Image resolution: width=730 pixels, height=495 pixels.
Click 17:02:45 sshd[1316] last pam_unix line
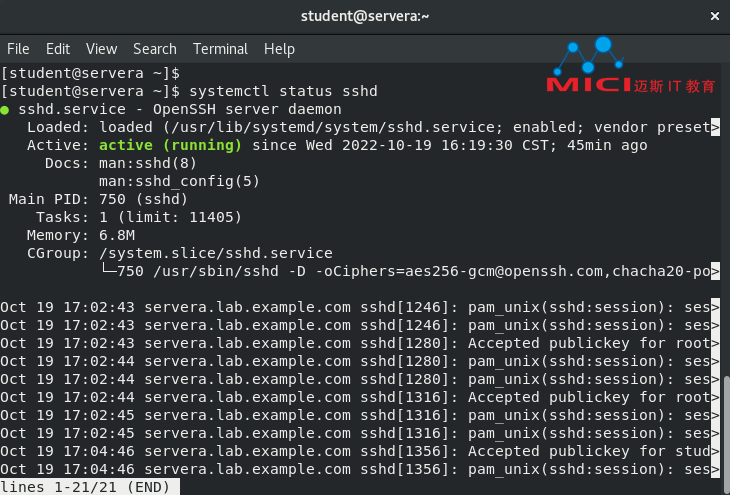pyautogui.click(x=360, y=433)
